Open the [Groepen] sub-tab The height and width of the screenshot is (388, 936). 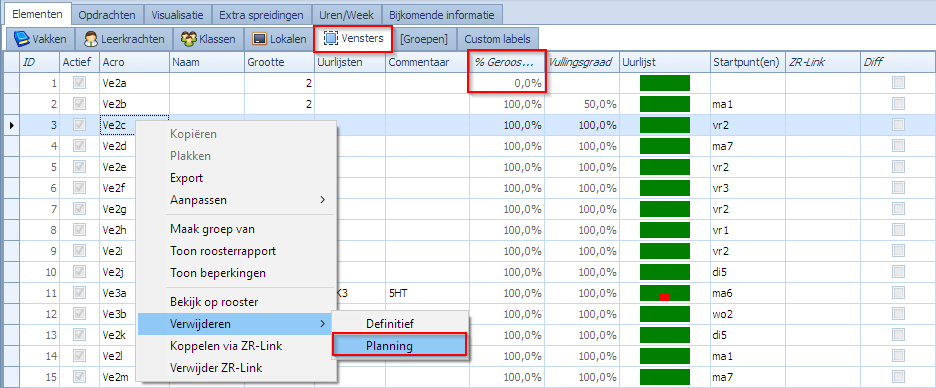click(x=424, y=39)
